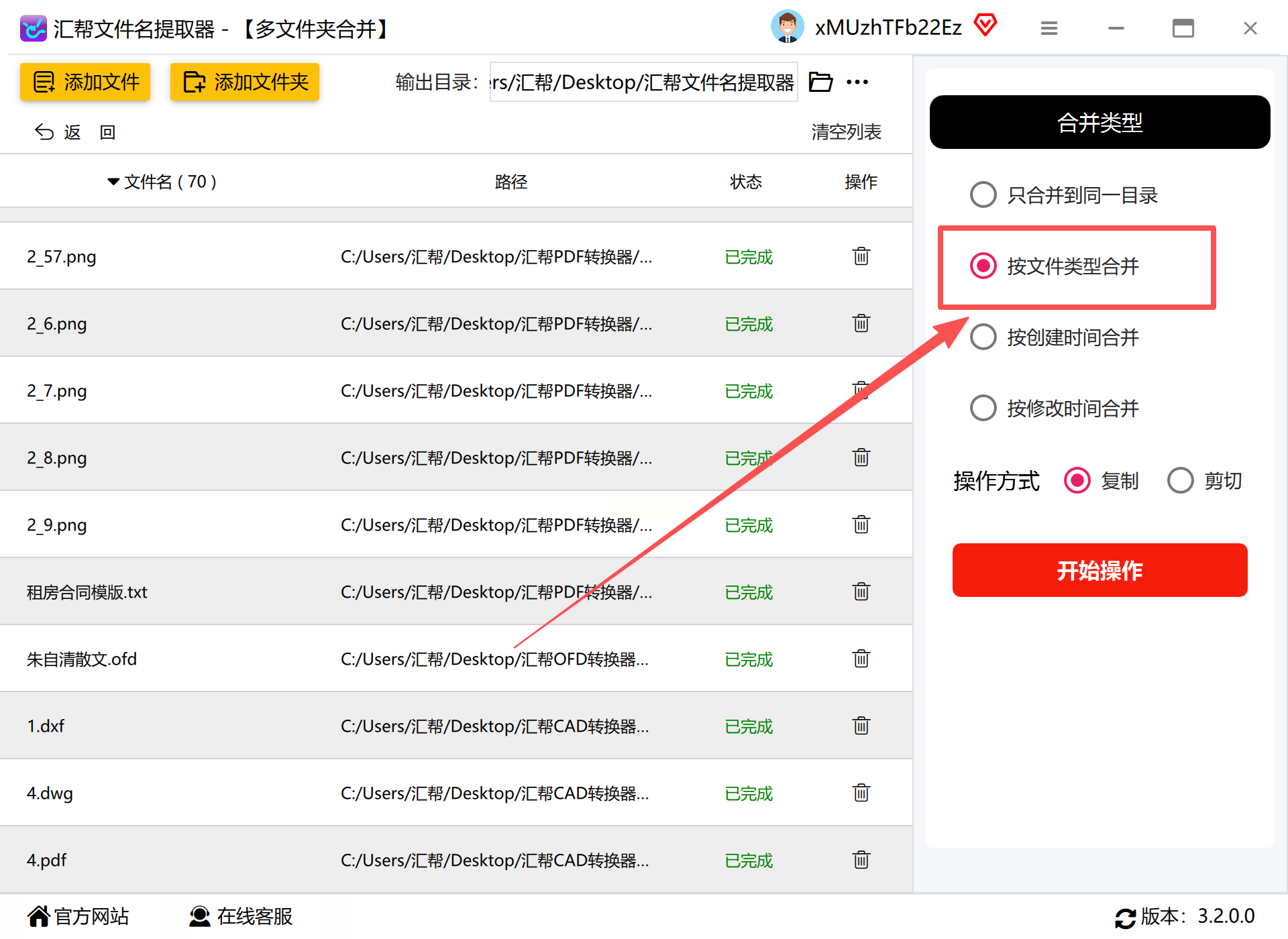1288x939 pixels.
Task: Click the user avatar icon
Action: [788, 27]
